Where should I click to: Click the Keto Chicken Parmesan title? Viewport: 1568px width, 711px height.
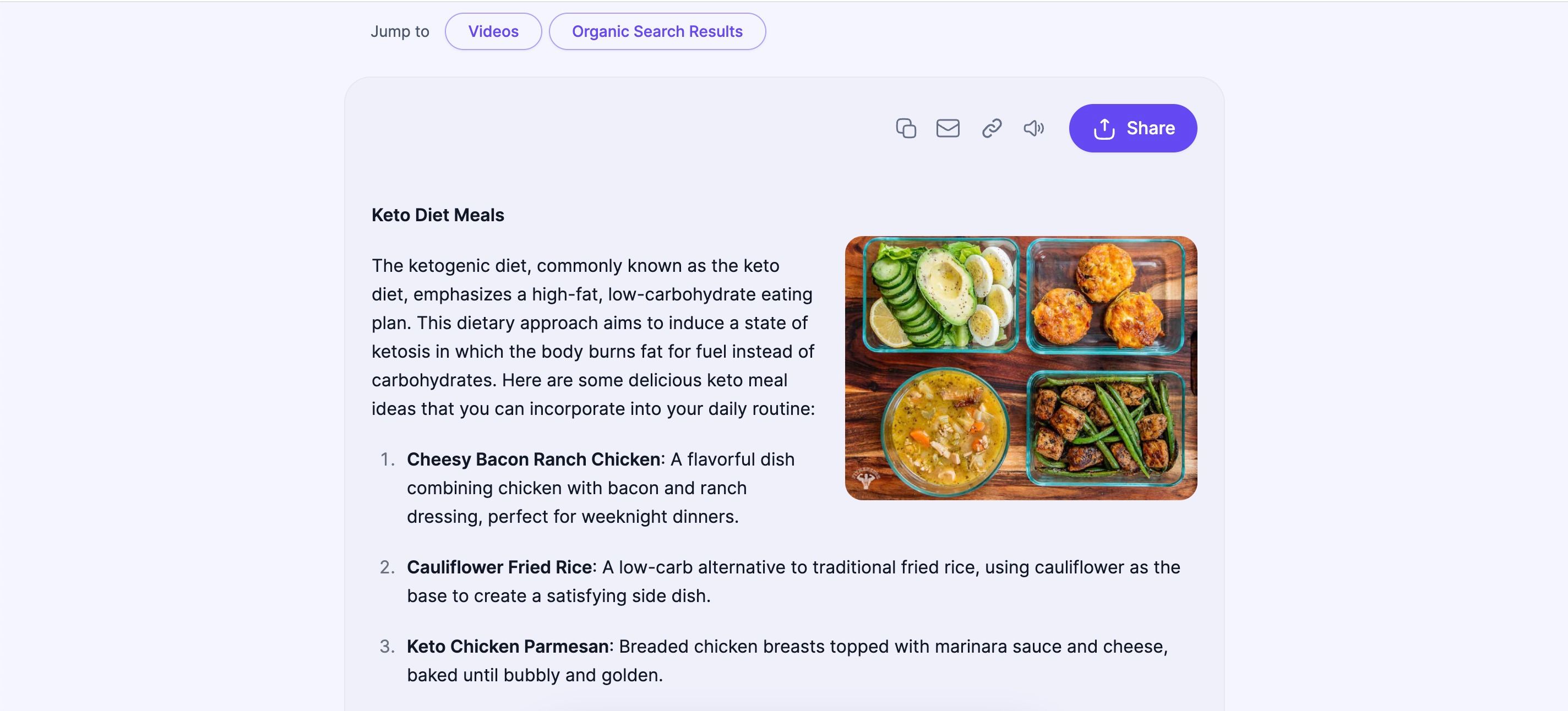(x=508, y=646)
